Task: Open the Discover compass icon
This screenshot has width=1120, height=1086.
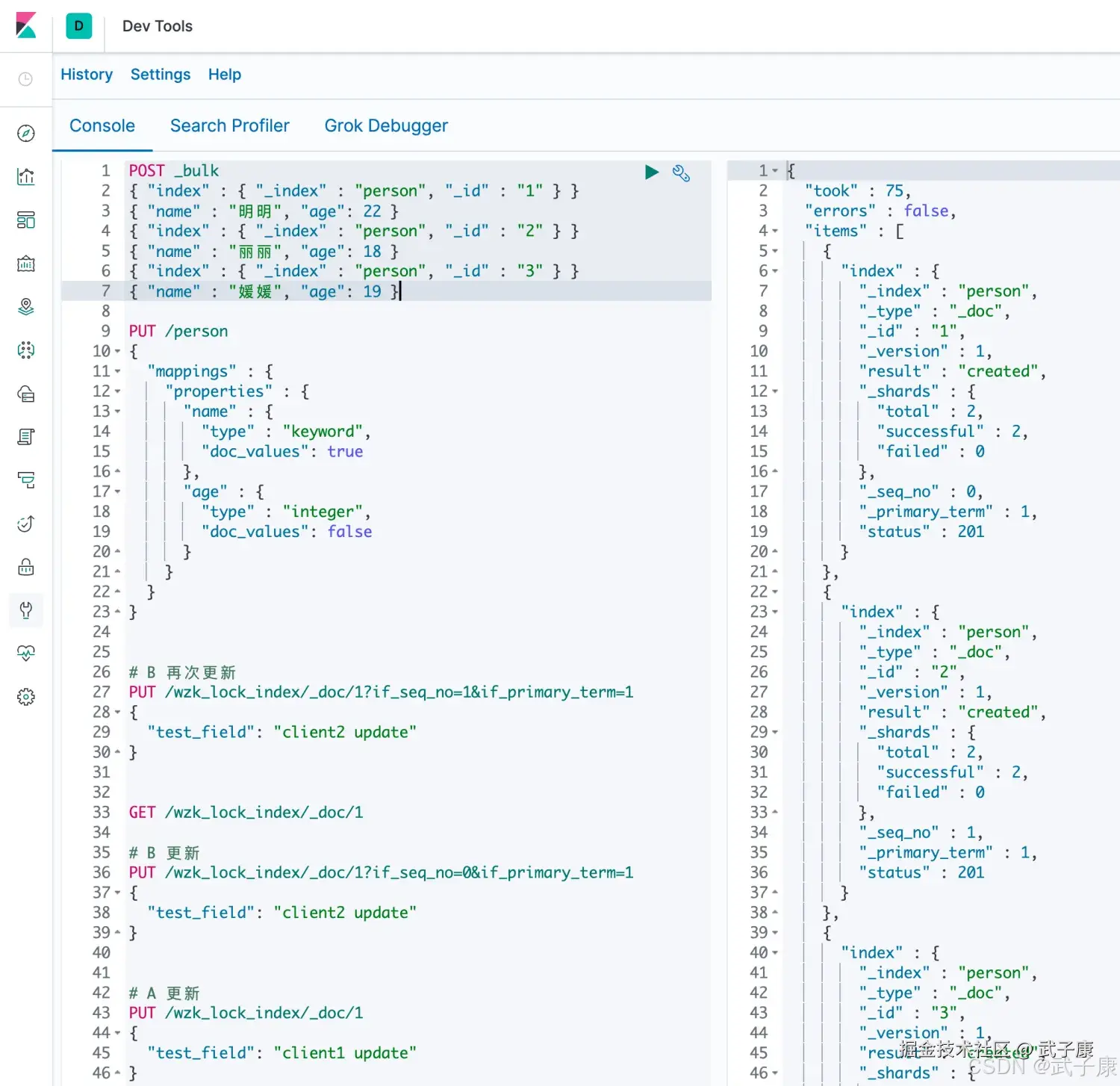Action: (x=26, y=134)
